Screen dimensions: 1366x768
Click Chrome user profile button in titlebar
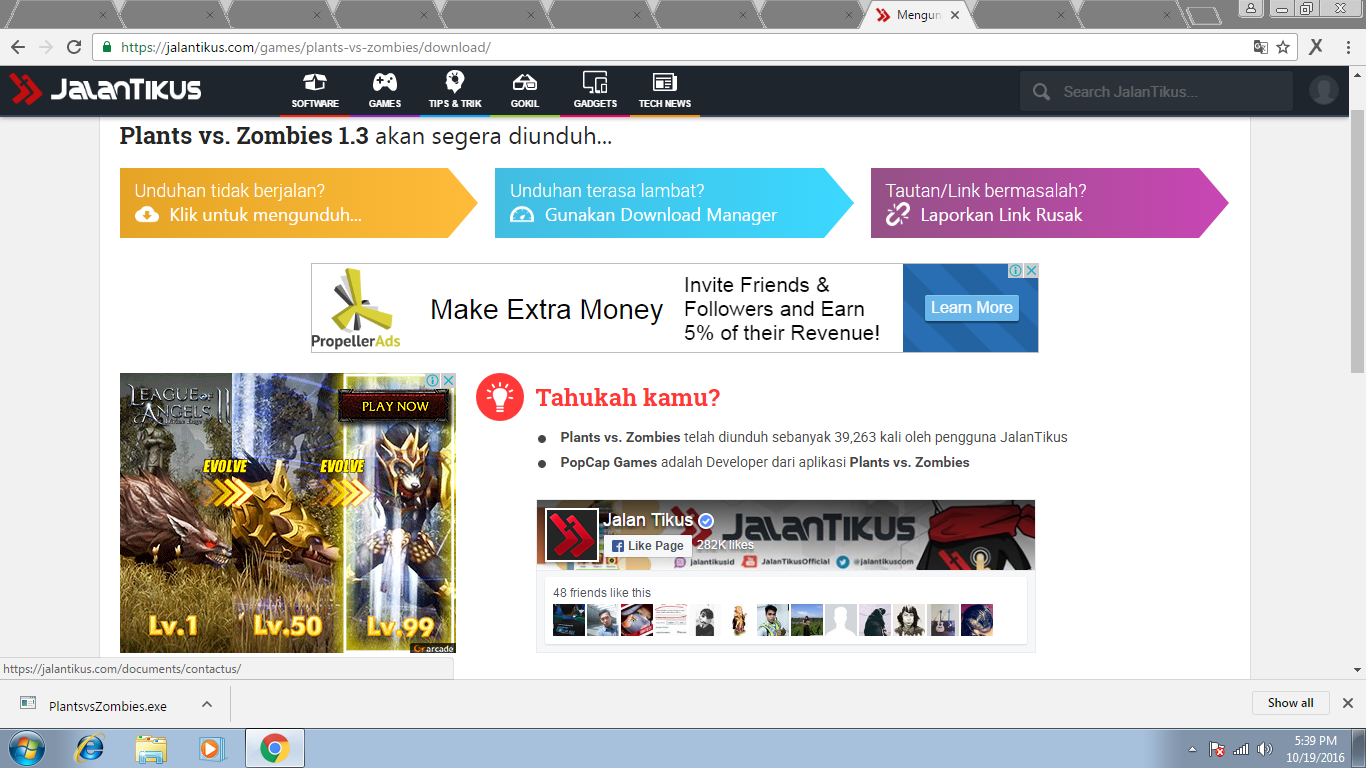[x=1251, y=8]
